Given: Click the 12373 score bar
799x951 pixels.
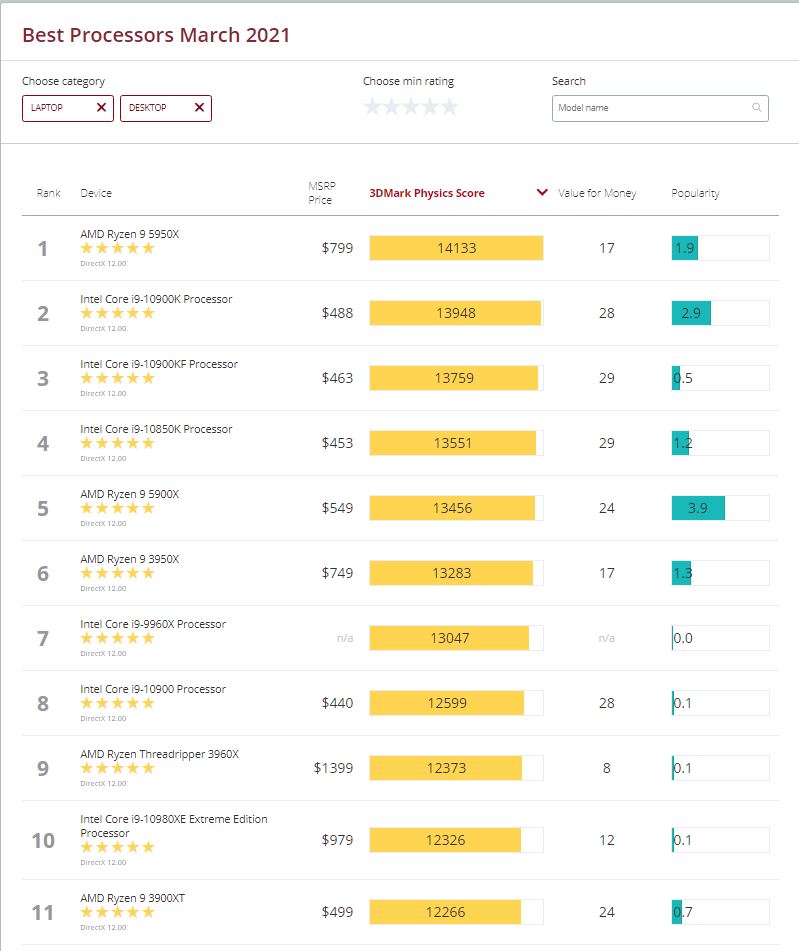Looking at the screenshot, I should tap(456, 768).
